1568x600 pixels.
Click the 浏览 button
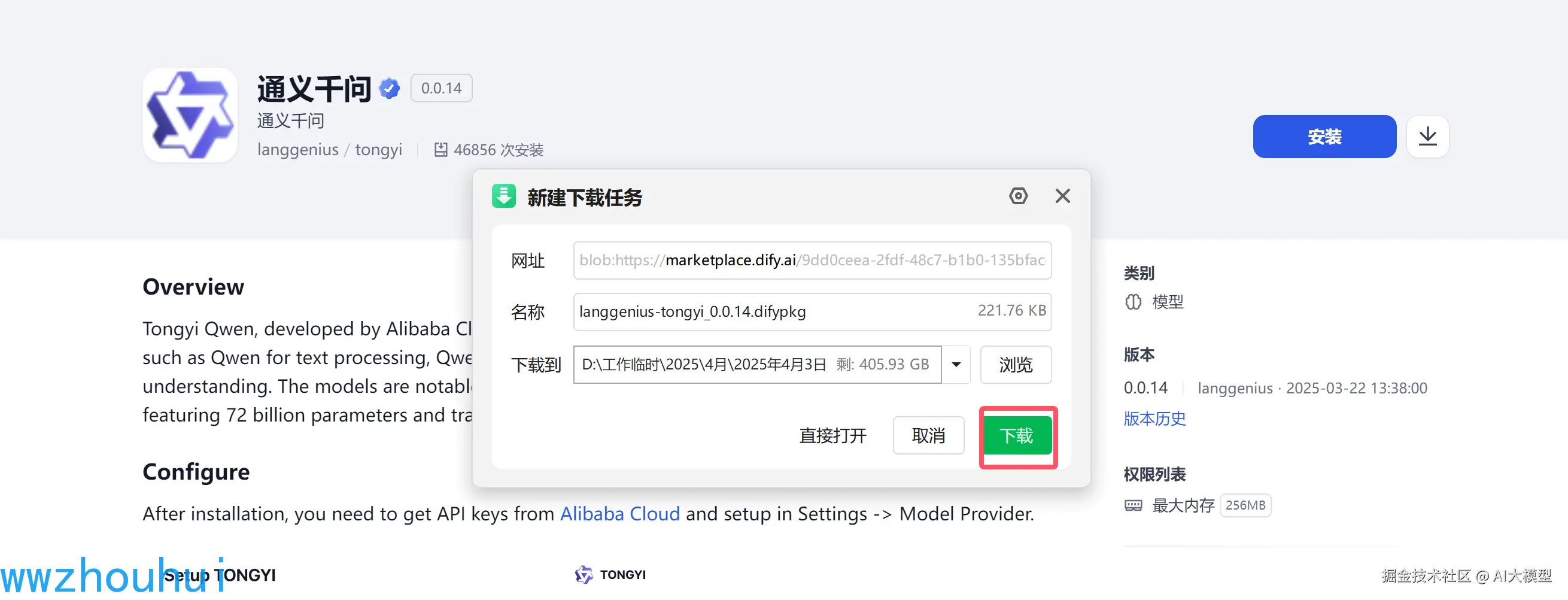(1015, 364)
